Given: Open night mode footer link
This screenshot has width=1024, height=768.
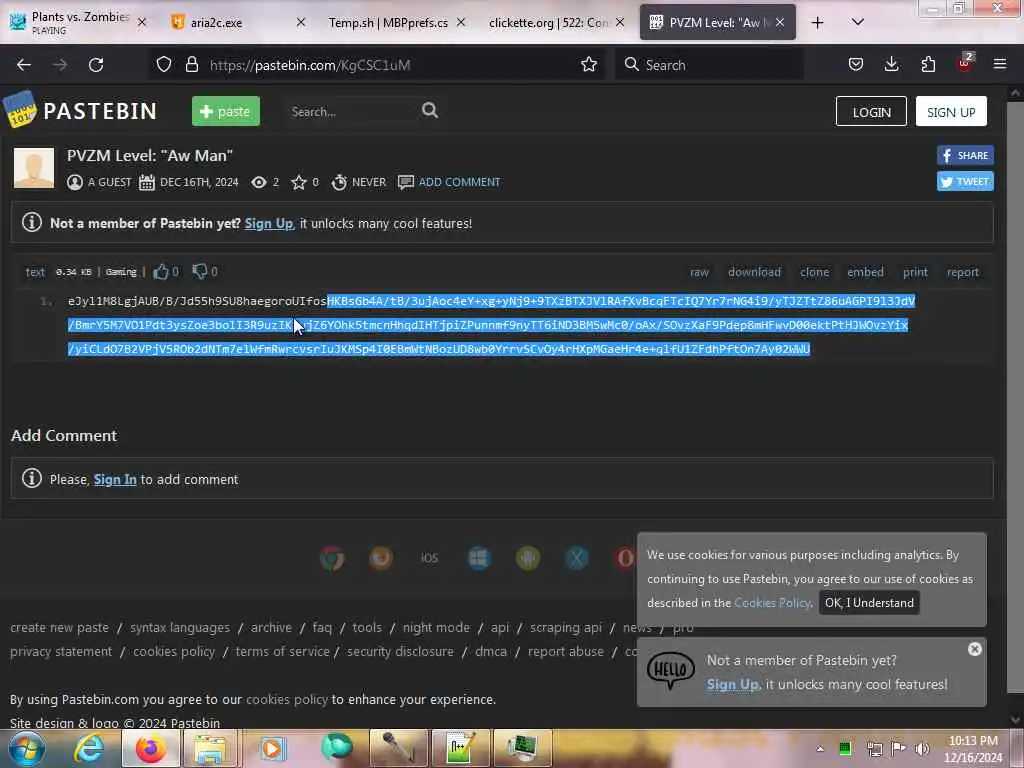Looking at the screenshot, I should [x=436, y=628].
